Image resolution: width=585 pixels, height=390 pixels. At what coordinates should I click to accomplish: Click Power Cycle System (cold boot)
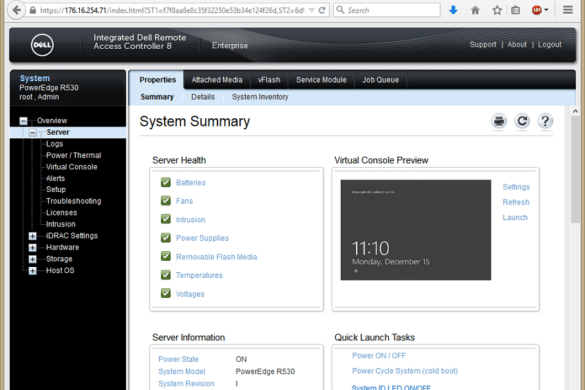point(405,371)
